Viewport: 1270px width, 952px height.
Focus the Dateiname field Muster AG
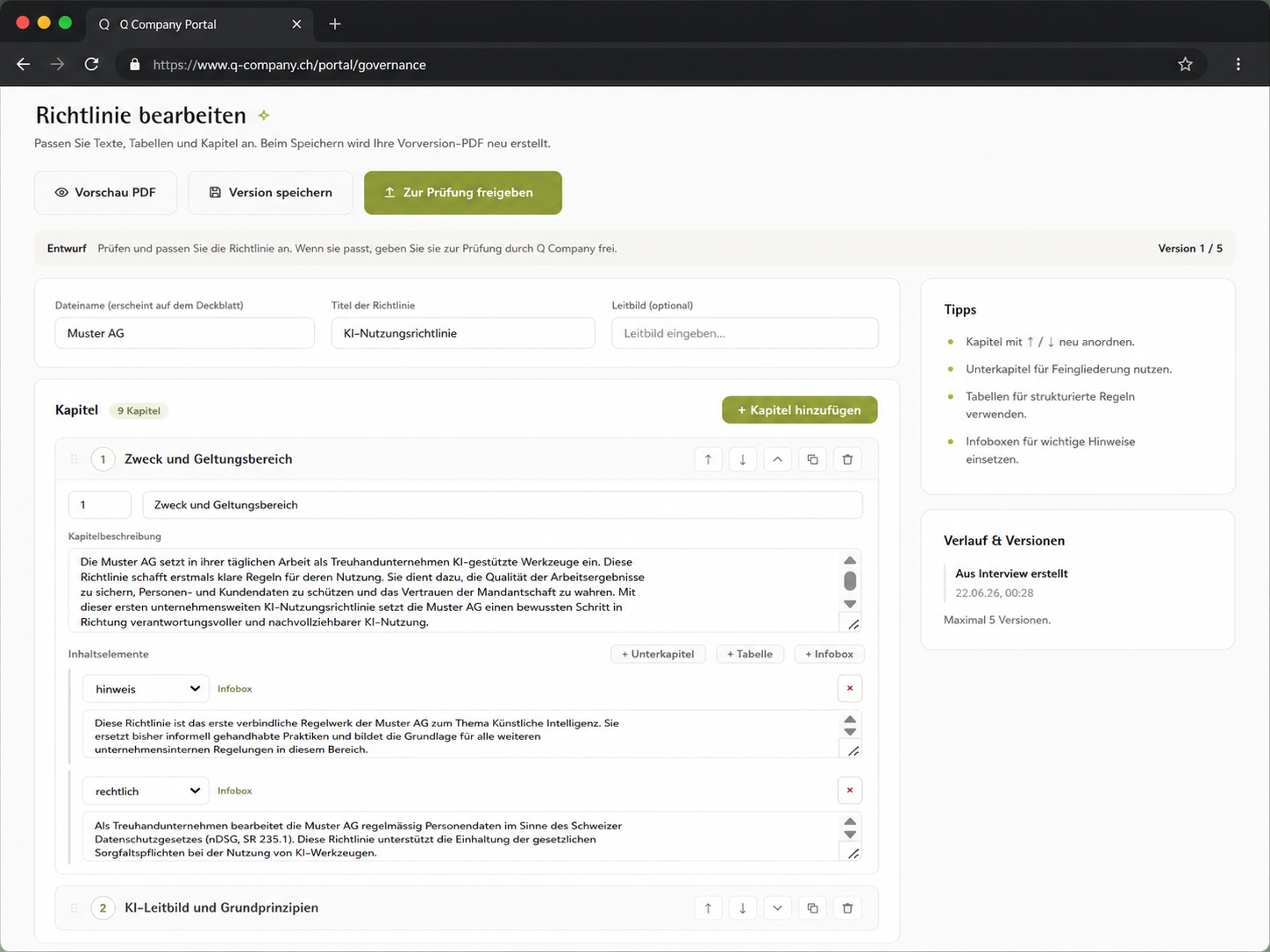(184, 333)
